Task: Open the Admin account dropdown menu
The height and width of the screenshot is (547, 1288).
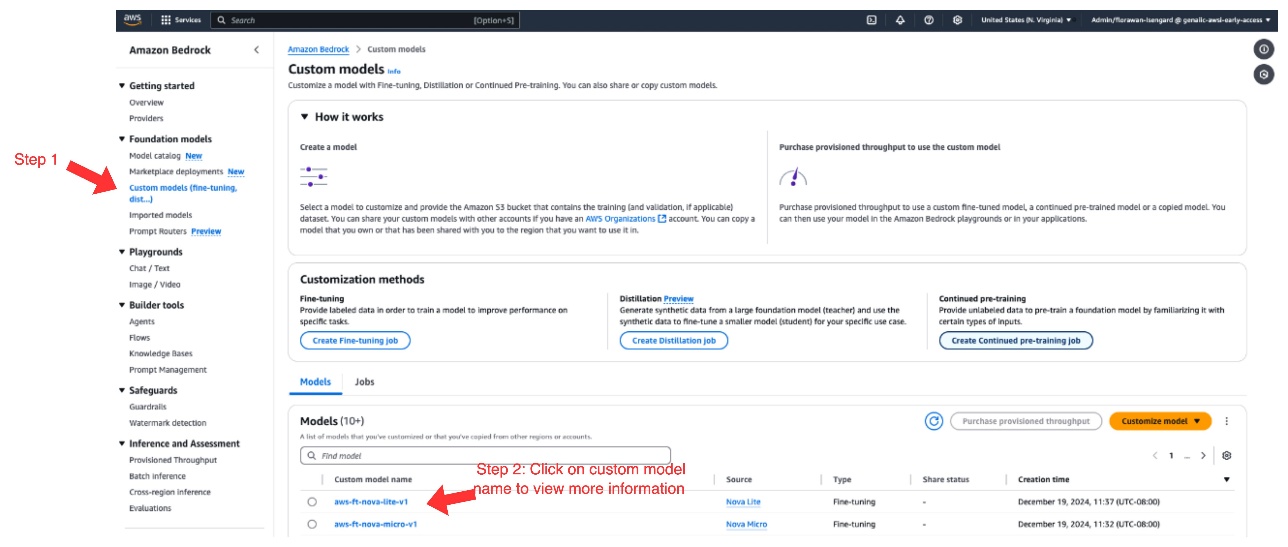Action: (1181, 20)
